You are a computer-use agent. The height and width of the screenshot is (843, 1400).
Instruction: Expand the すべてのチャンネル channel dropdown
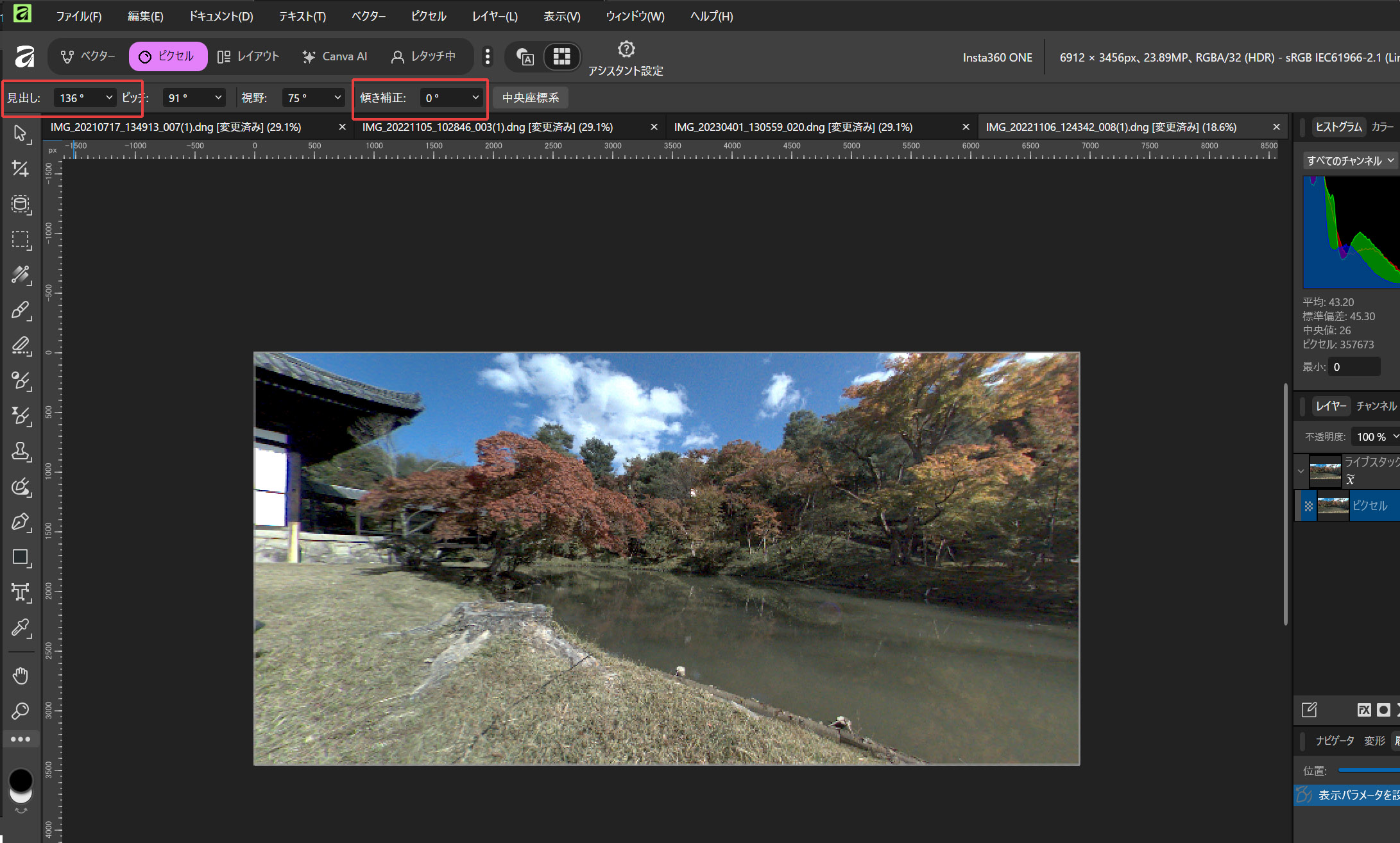pos(1350,160)
